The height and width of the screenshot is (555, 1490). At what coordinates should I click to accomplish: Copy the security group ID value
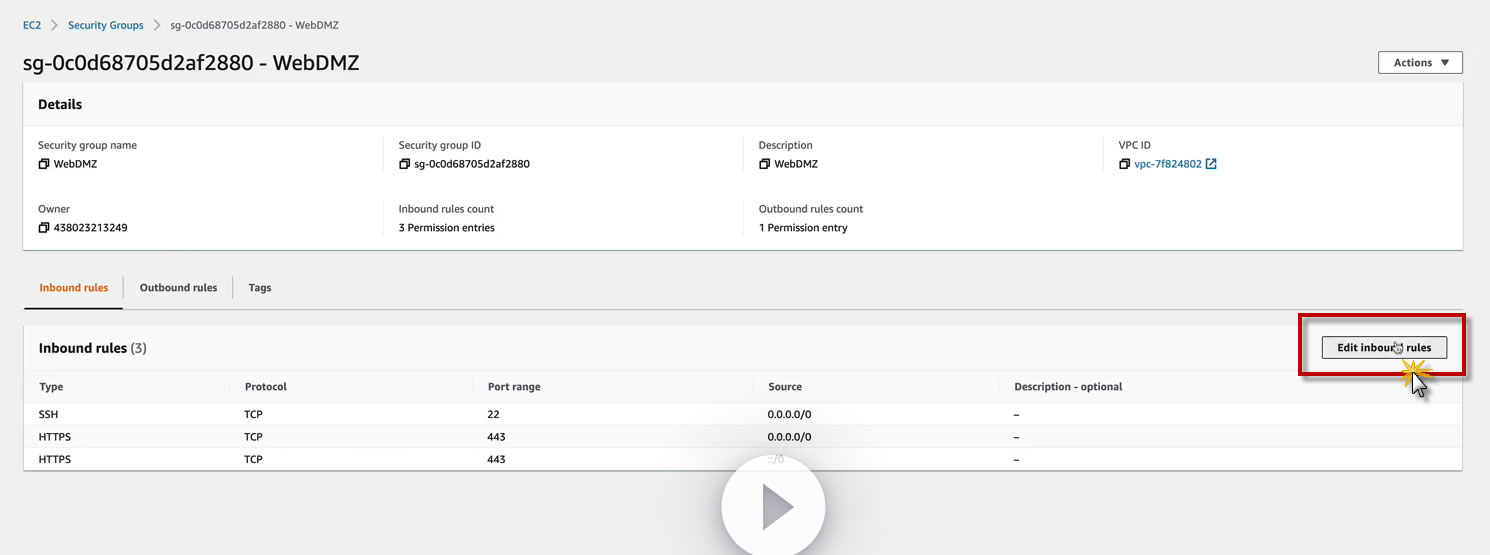tap(404, 164)
